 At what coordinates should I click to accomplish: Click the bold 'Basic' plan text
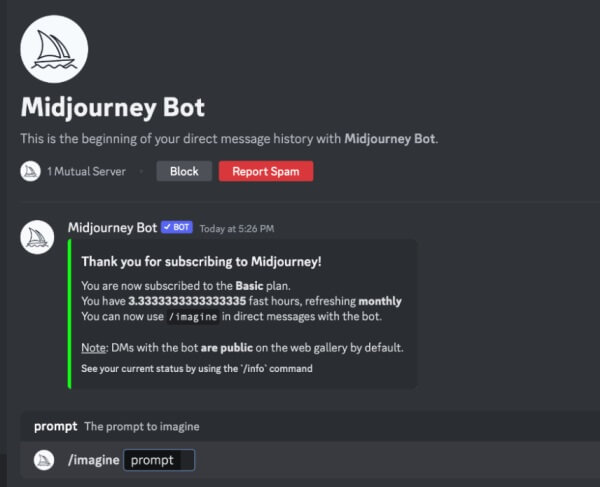pyautogui.click(x=249, y=286)
